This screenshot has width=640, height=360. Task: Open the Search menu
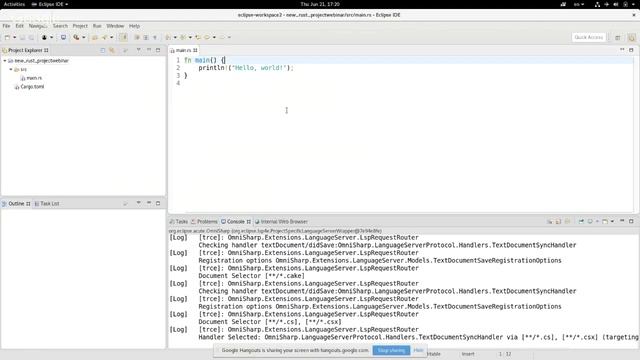(x=60, y=26)
